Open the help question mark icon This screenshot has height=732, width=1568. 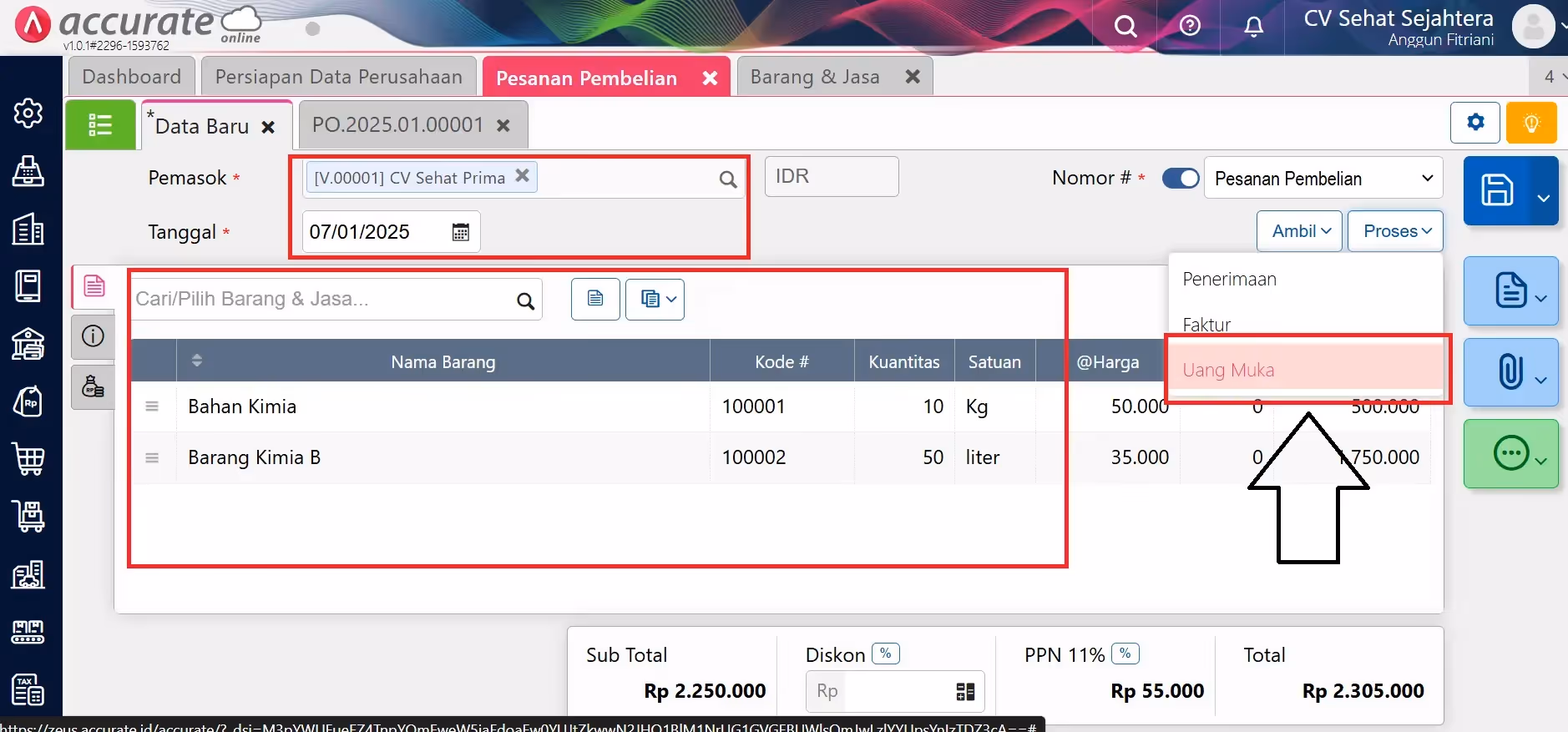point(1190,26)
